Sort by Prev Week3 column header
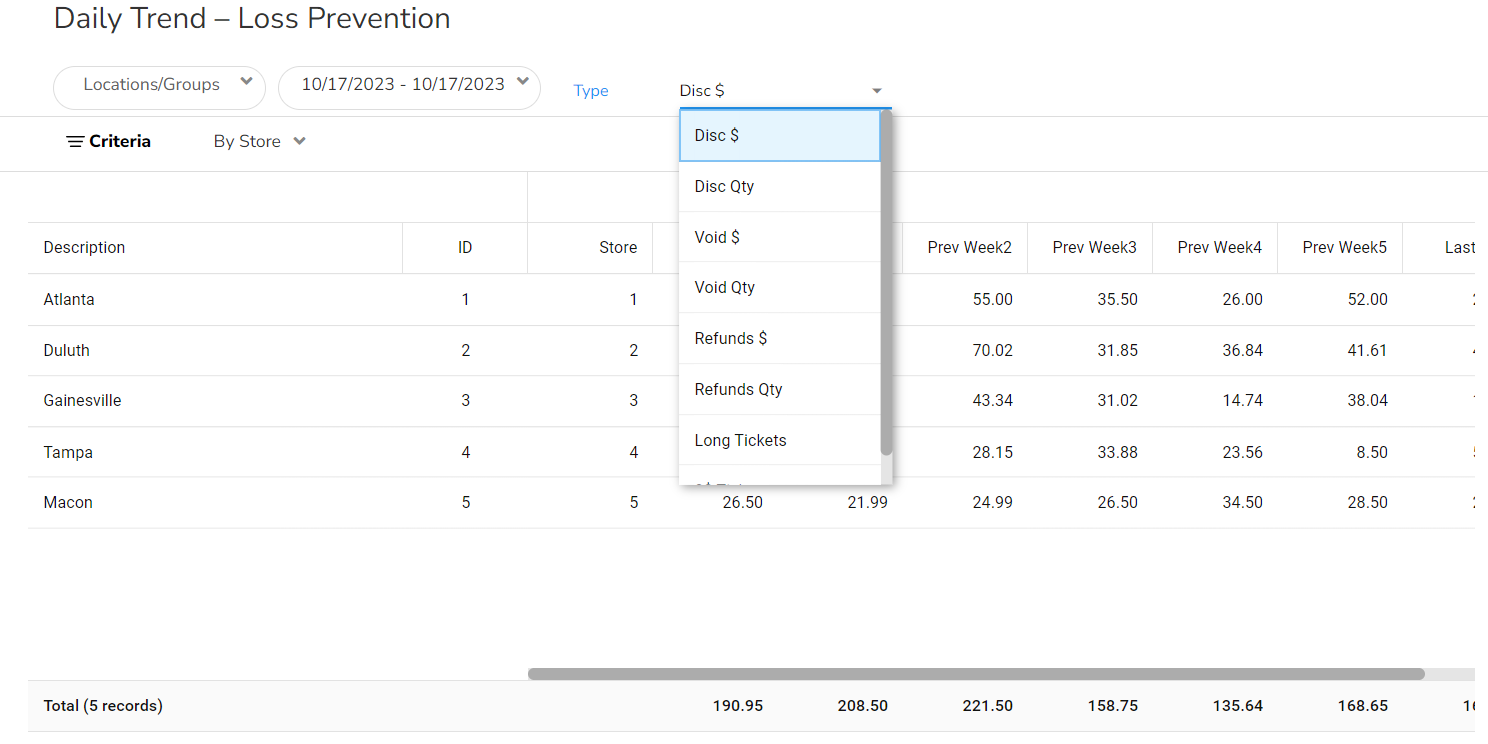Viewport: 1488px width, 744px height. point(1094,247)
